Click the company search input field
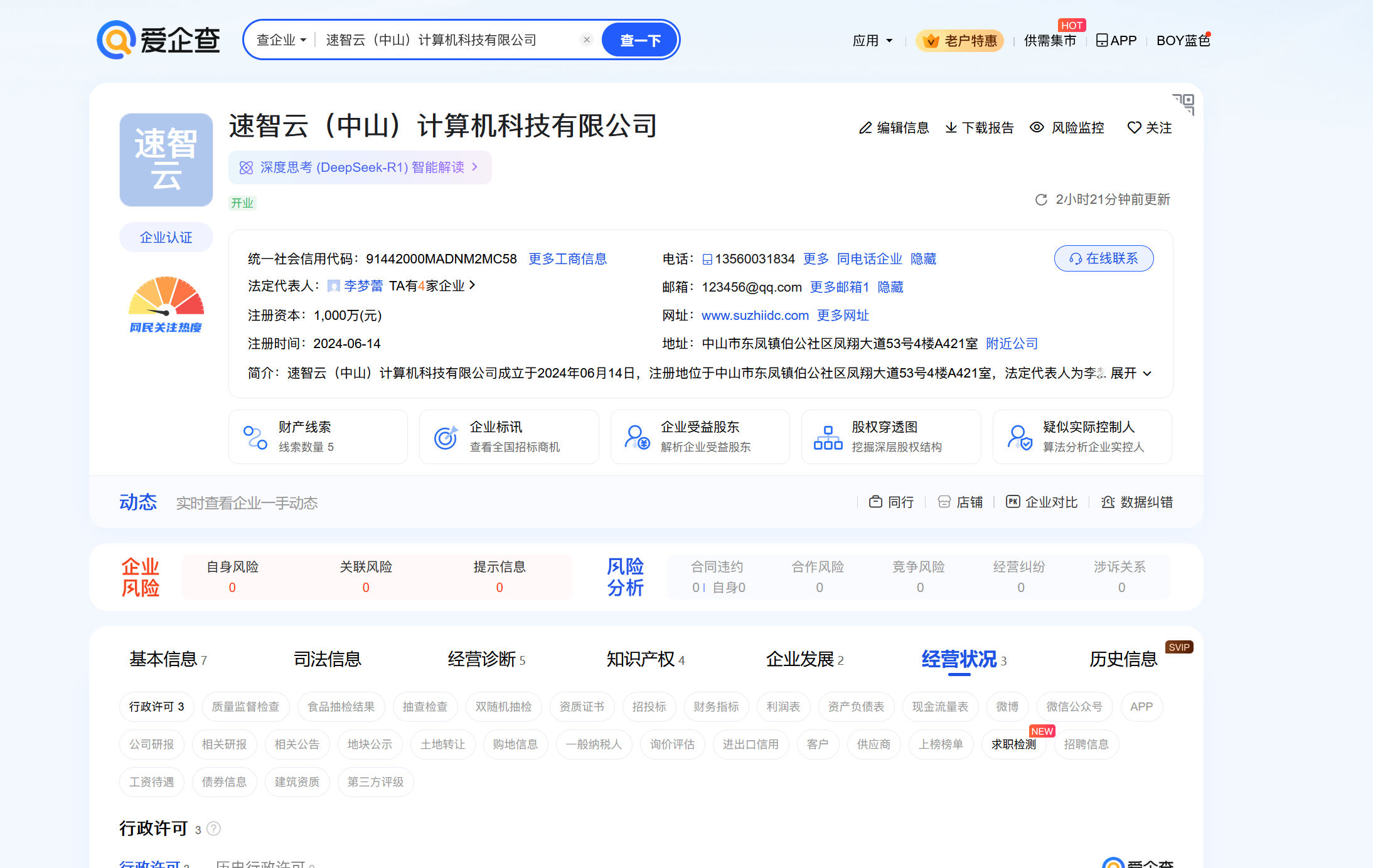1373x868 pixels. point(449,40)
